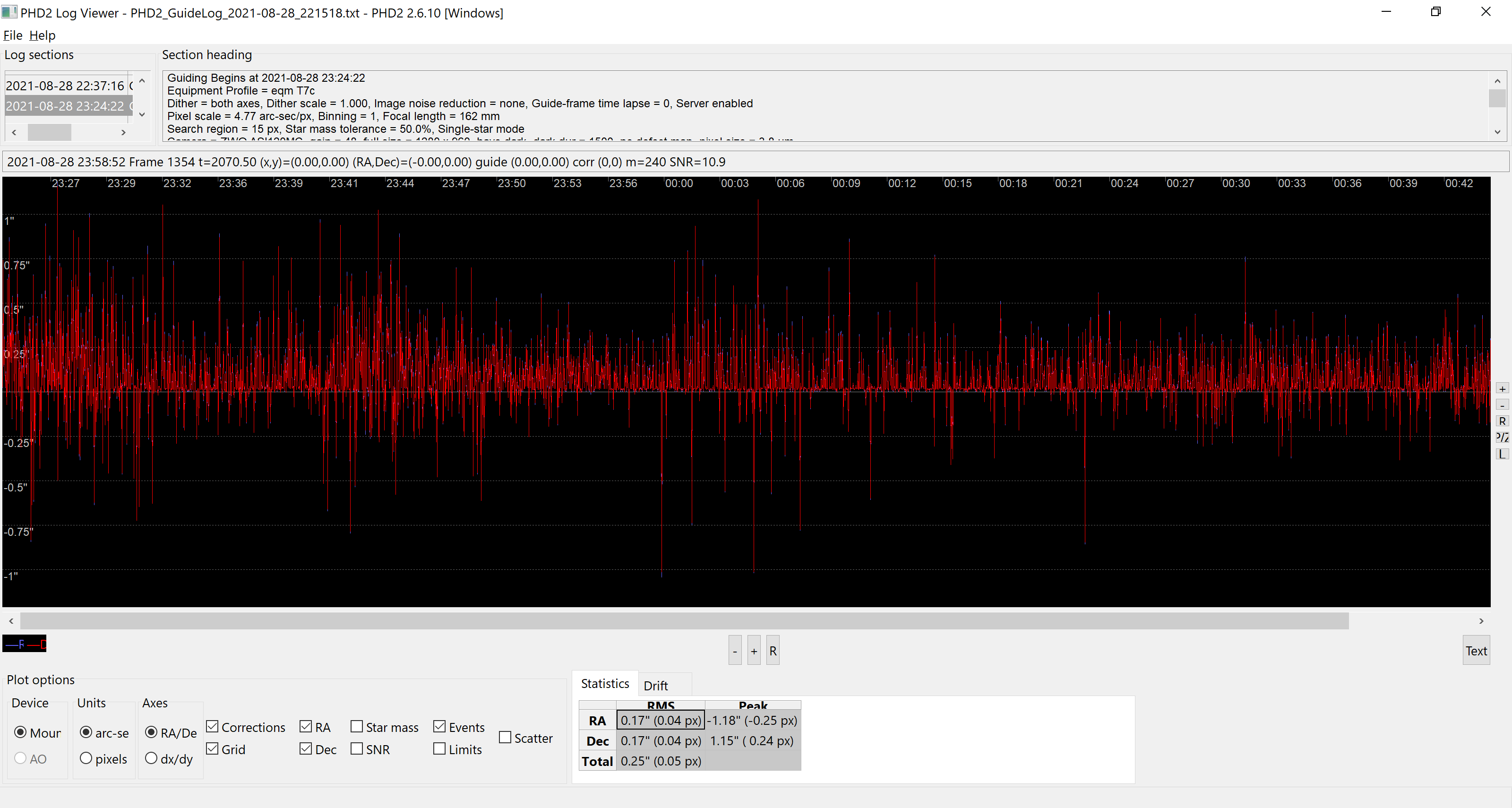Click the RA/Dec color legend swatch

pyautogui.click(x=25, y=644)
